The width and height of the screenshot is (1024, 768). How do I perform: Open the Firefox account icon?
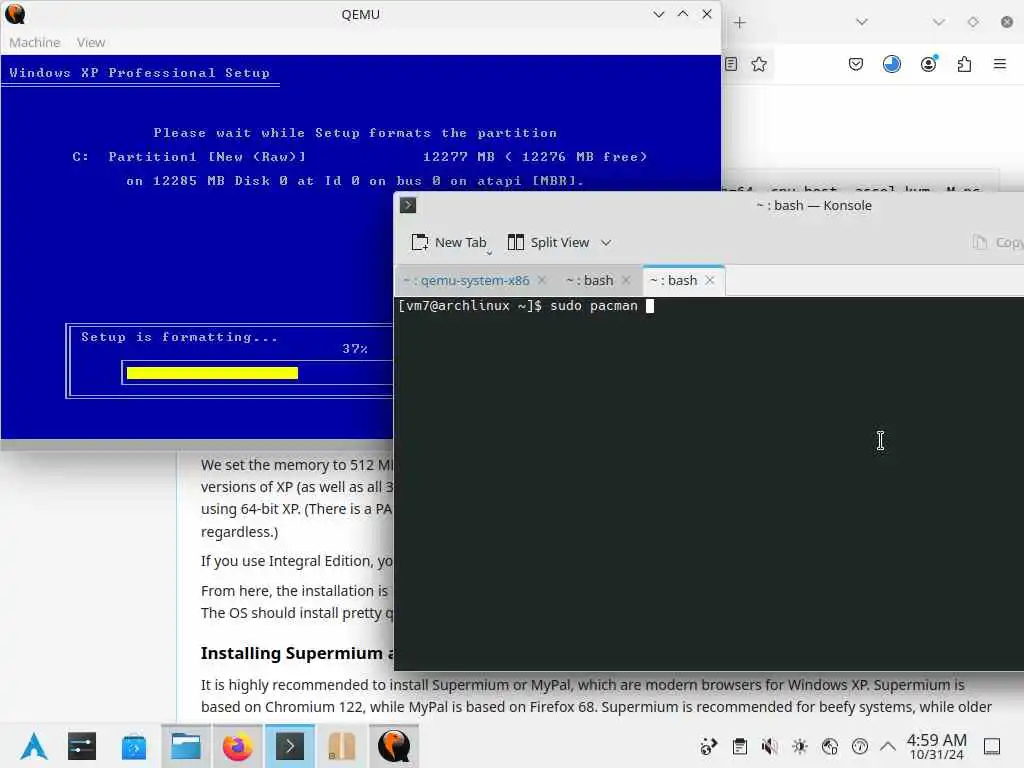click(x=928, y=64)
